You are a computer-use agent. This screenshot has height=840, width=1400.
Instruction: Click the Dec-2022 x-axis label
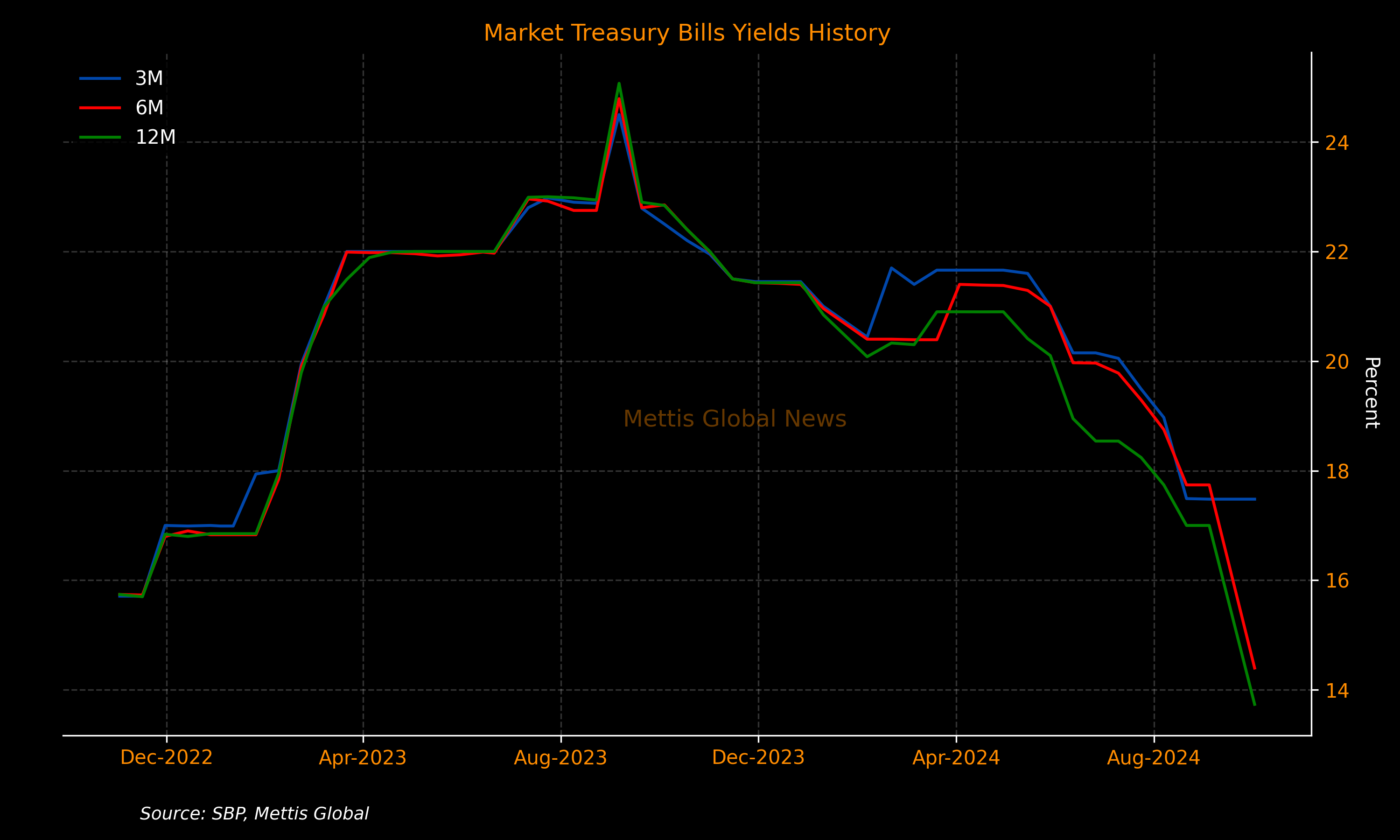(167, 757)
